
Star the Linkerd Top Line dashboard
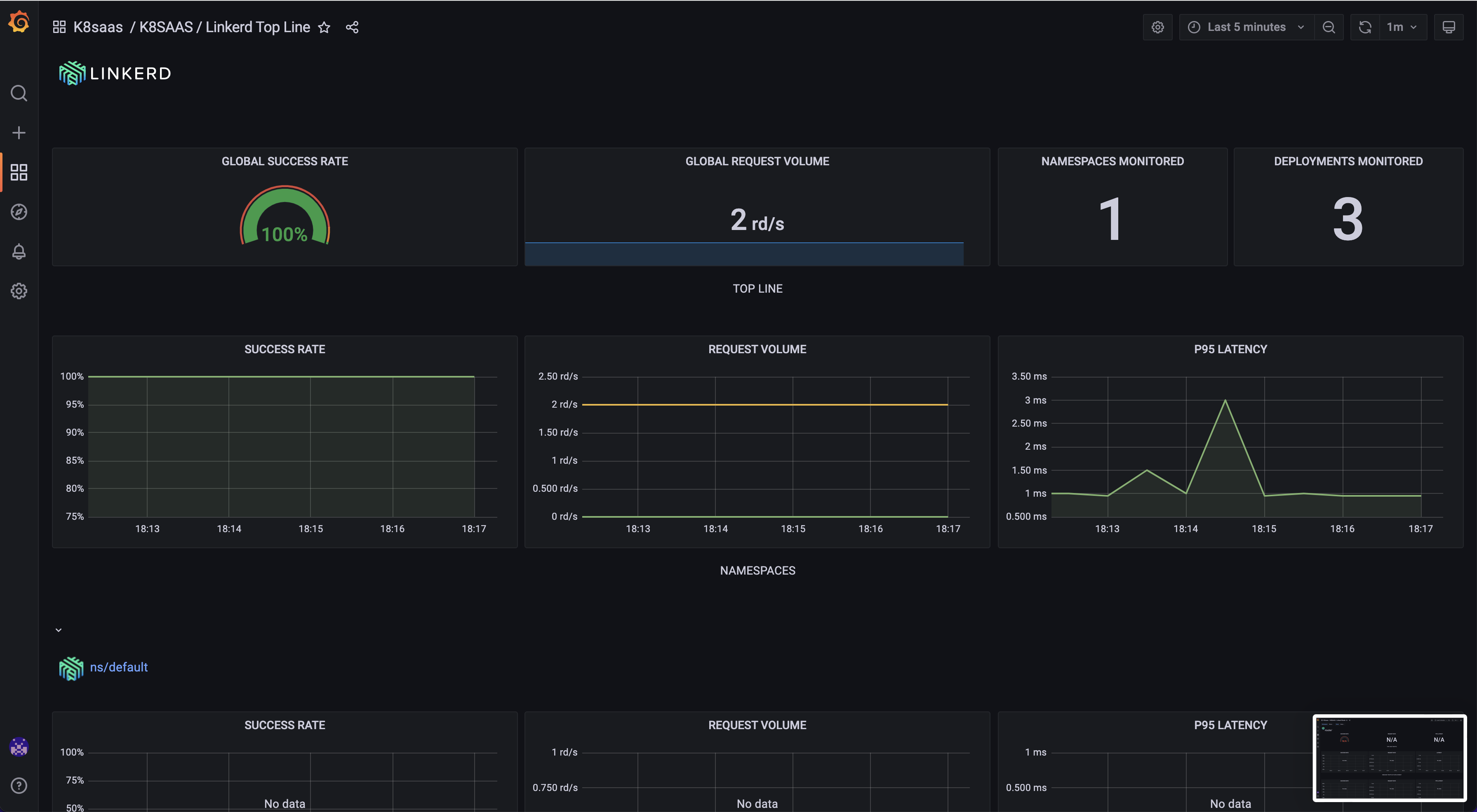324,27
